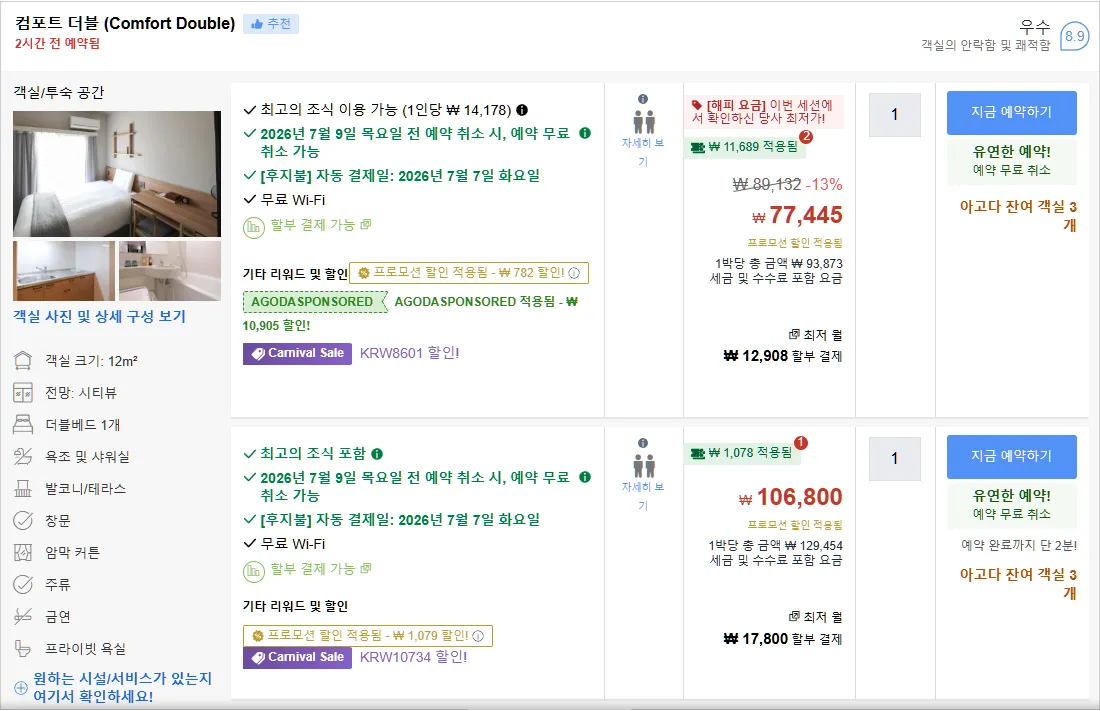Click info icon in ₩1,079 promotion badge
Screen dimensions: 1100x711
pos(478,636)
